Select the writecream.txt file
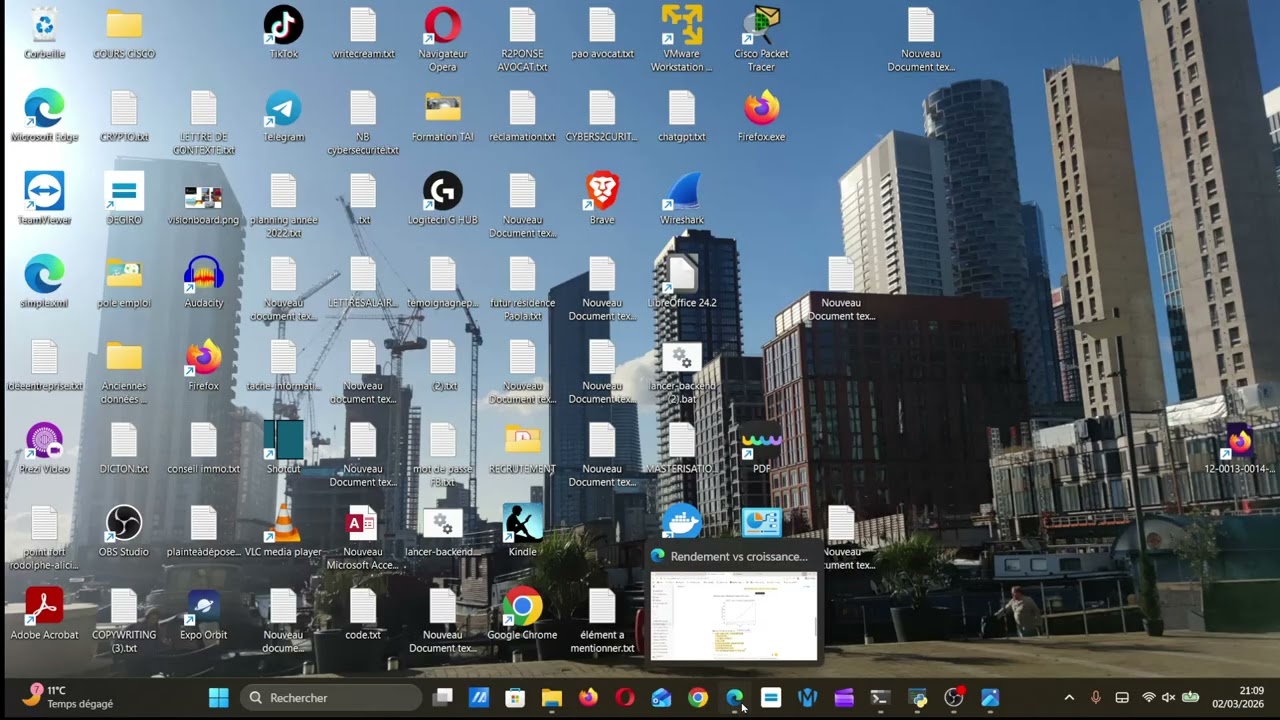Image resolution: width=1280 pixels, height=720 pixels. pyautogui.click(x=363, y=32)
